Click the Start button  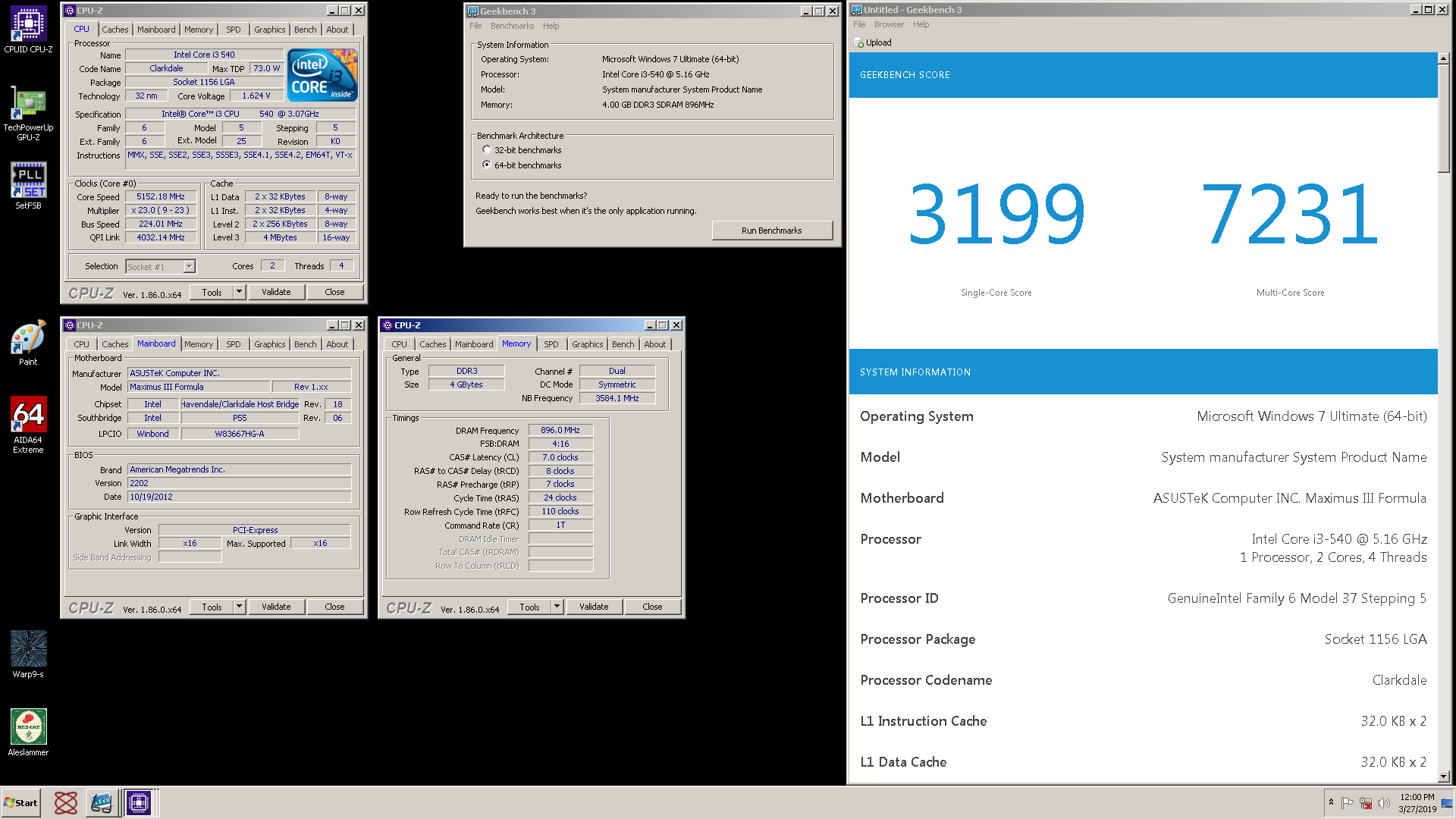pyautogui.click(x=21, y=802)
